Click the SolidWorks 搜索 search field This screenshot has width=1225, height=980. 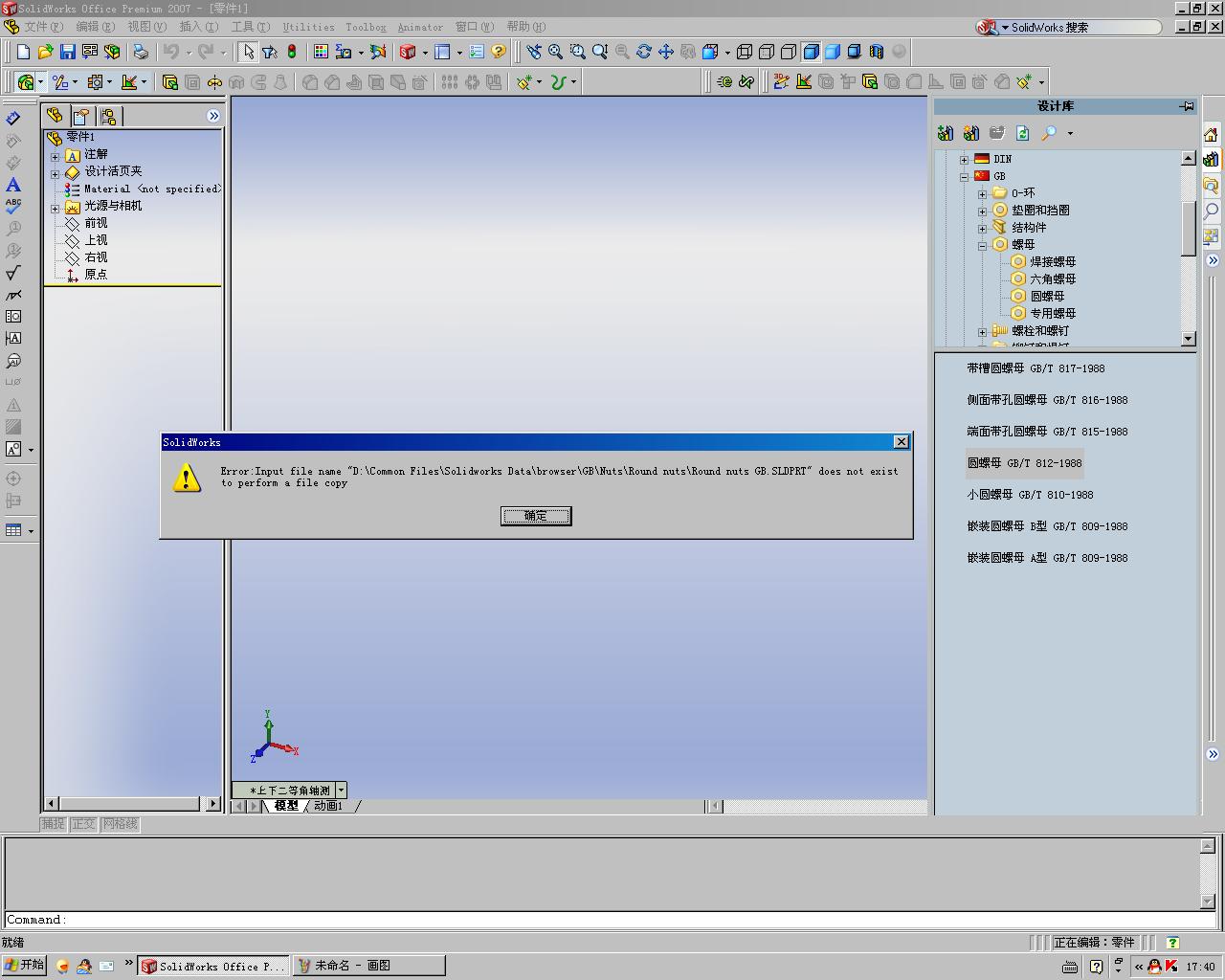tap(1085, 27)
